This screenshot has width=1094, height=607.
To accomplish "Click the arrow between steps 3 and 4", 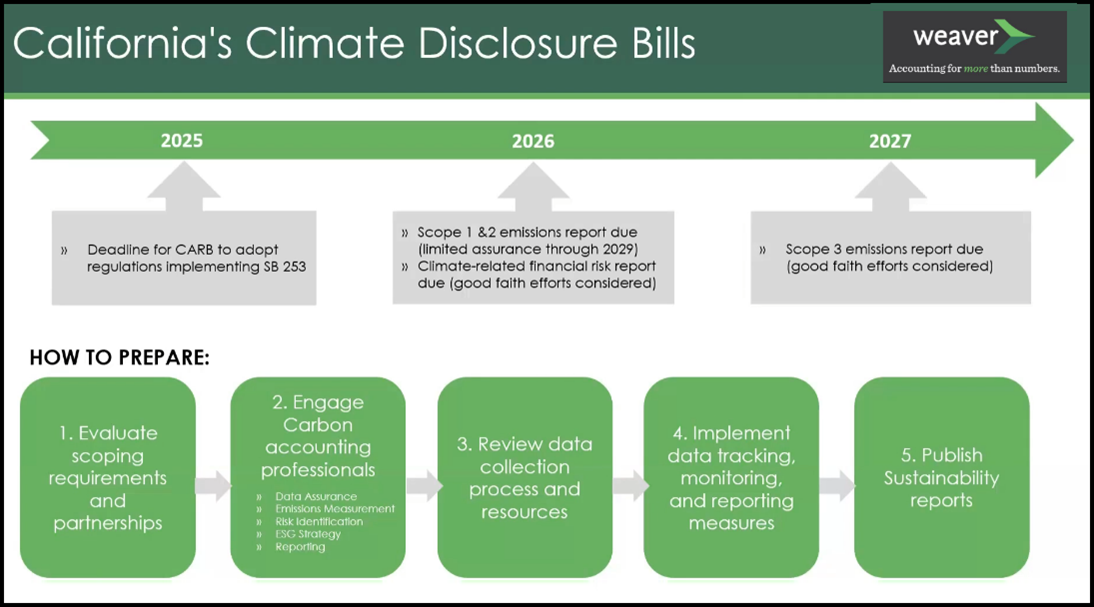I will click(x=628, y=487).
